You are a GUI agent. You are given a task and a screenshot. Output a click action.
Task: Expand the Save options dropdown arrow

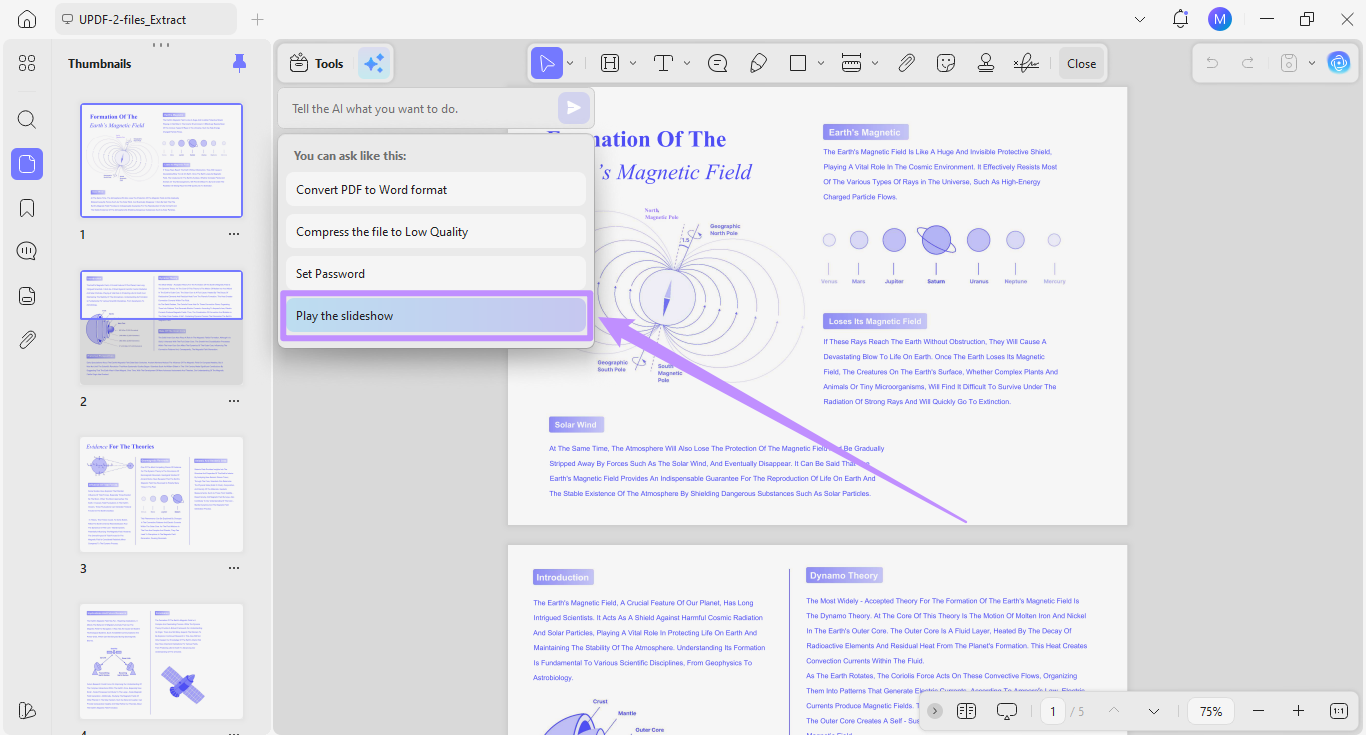pyautogui.click(x=1312, y=63)
